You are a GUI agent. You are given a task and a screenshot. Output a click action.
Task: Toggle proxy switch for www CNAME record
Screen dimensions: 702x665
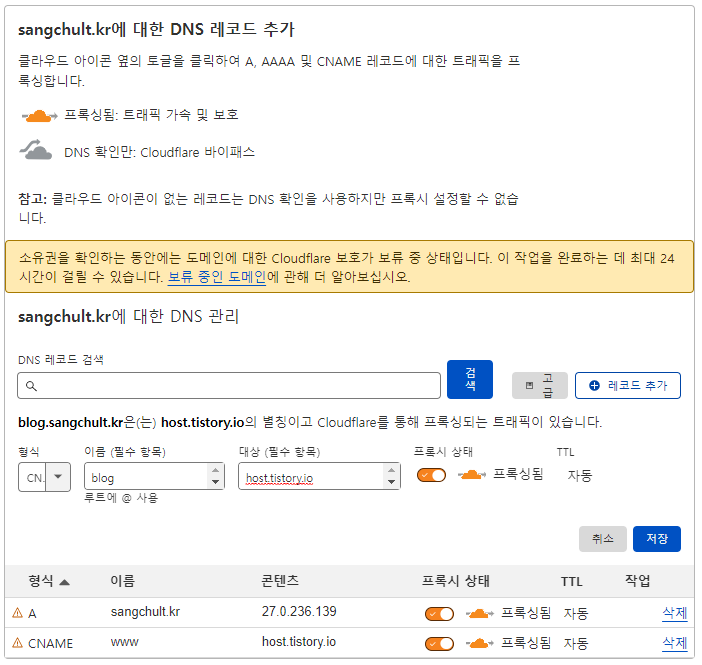439,644
